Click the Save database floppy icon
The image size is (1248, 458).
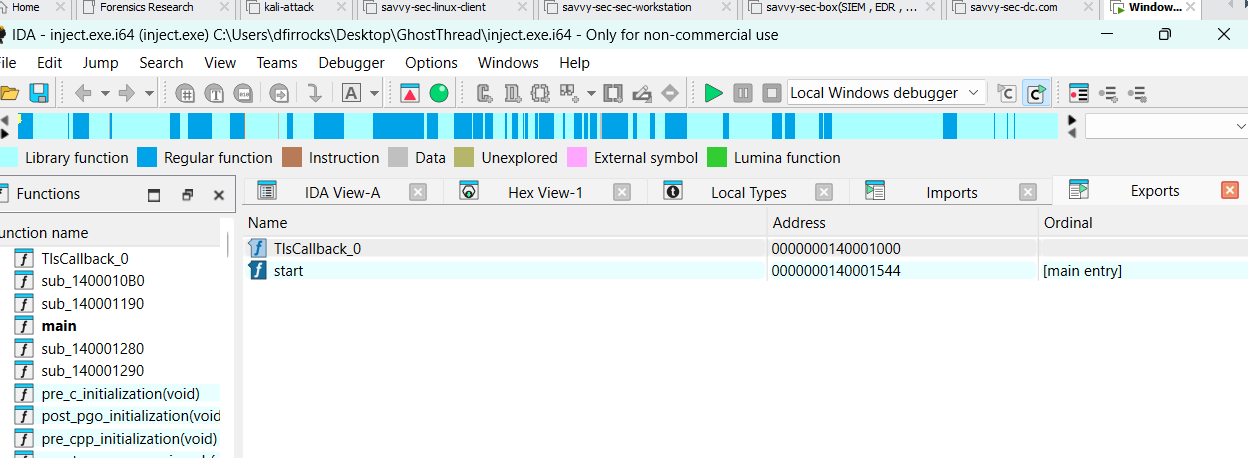pyautogui.click(x=39, y=93)
